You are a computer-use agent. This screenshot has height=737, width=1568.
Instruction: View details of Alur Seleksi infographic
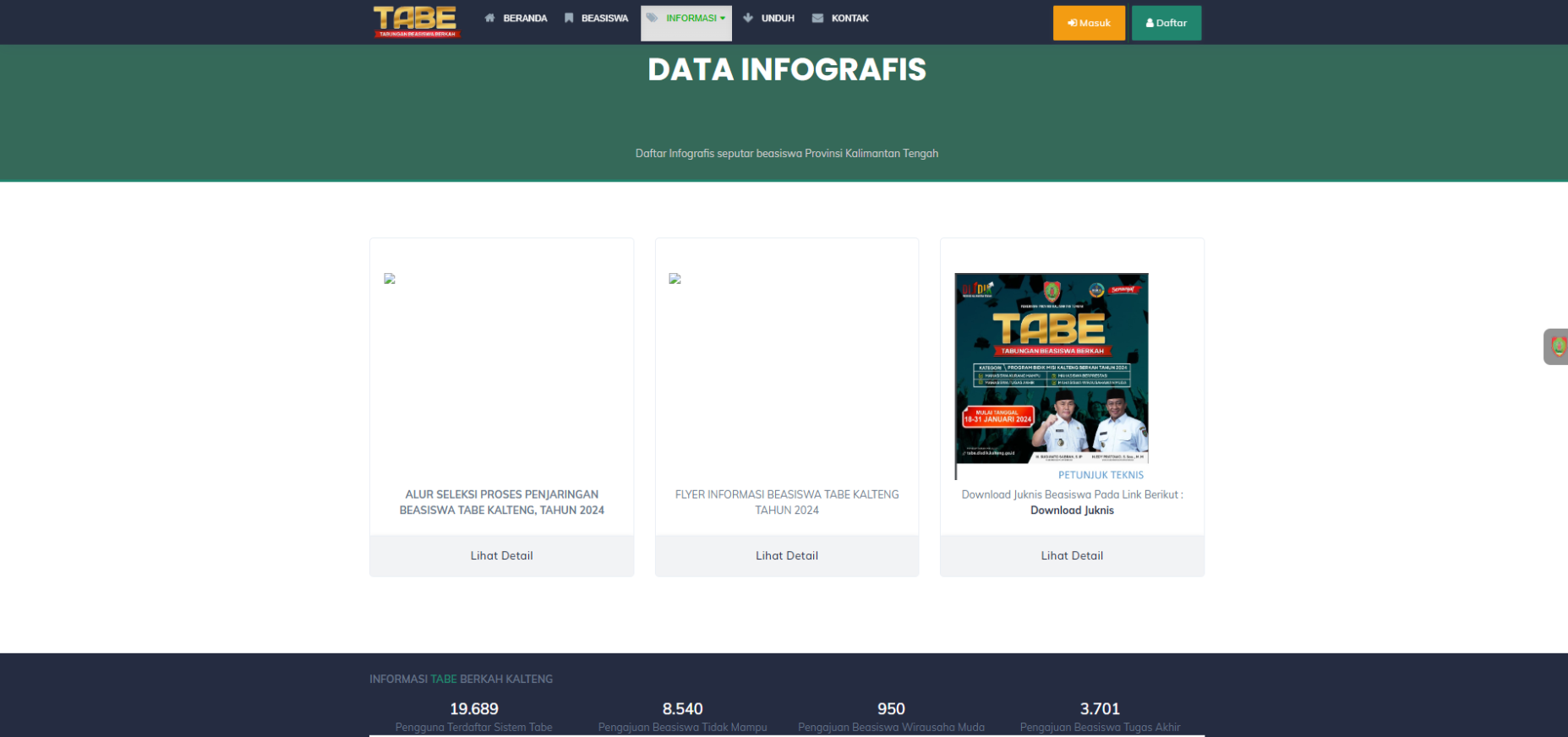click(501, 555)
